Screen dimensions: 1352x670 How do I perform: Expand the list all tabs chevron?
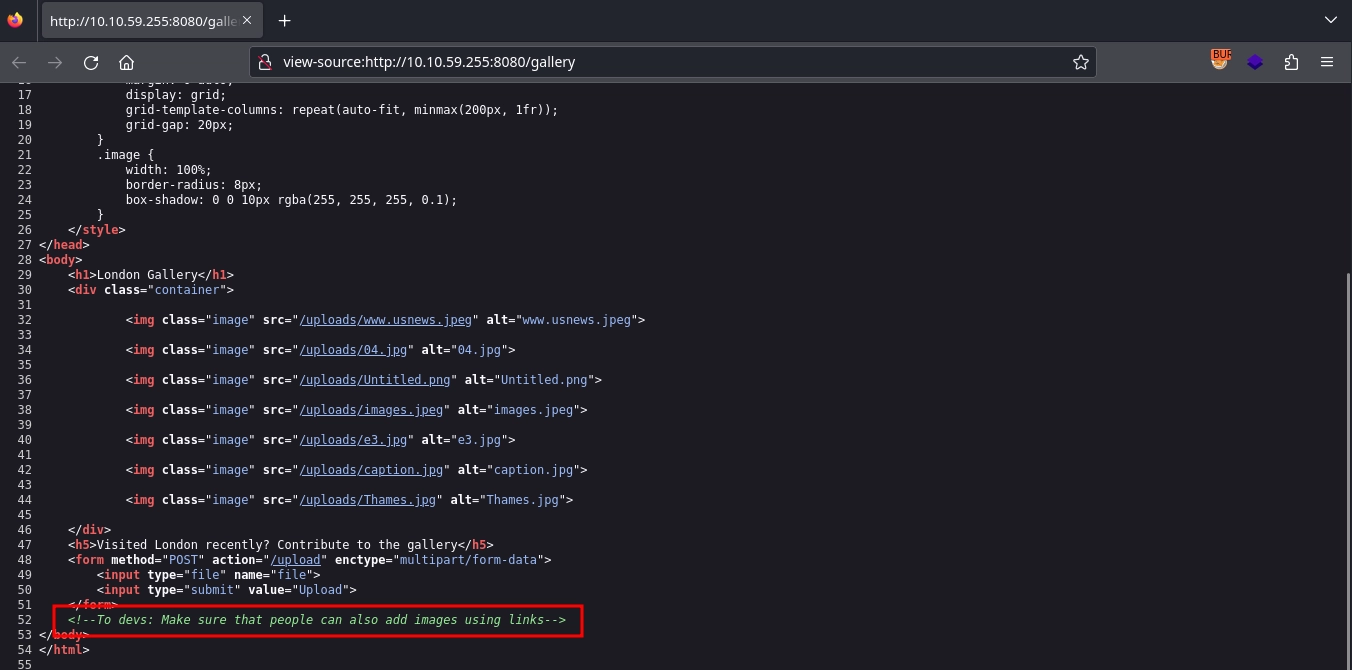[x=1330, y=20]
